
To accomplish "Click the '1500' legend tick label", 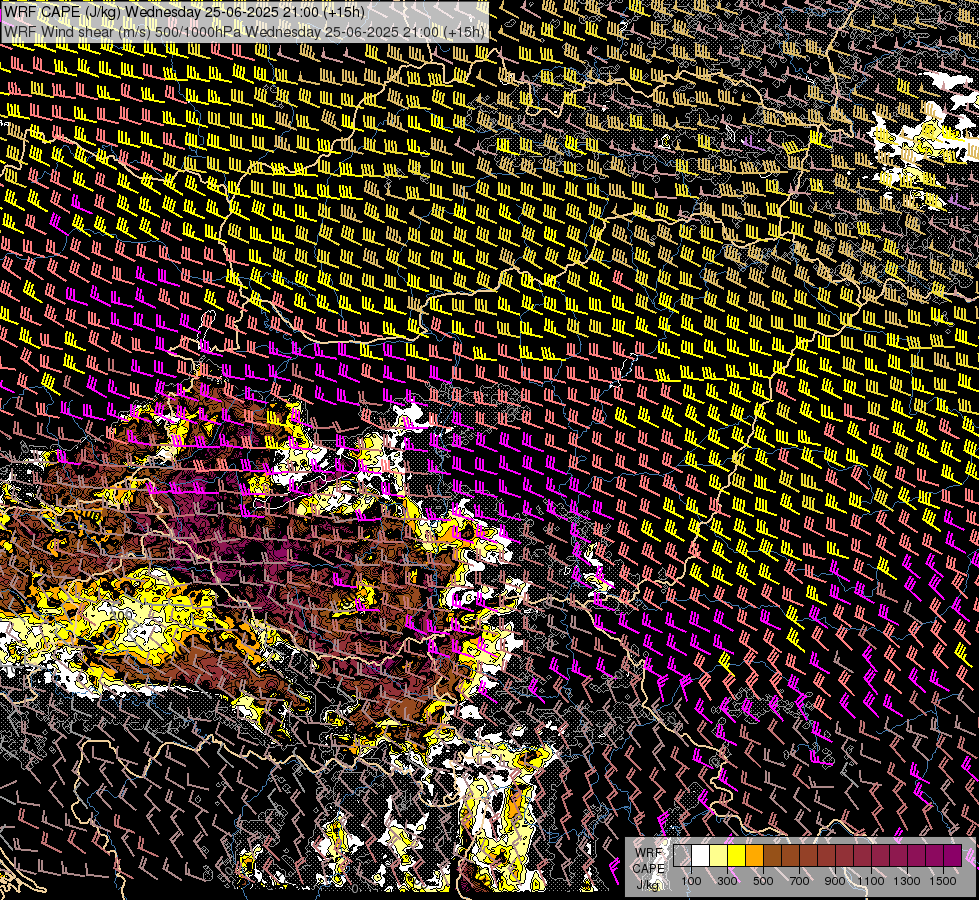I will (943, 881).
